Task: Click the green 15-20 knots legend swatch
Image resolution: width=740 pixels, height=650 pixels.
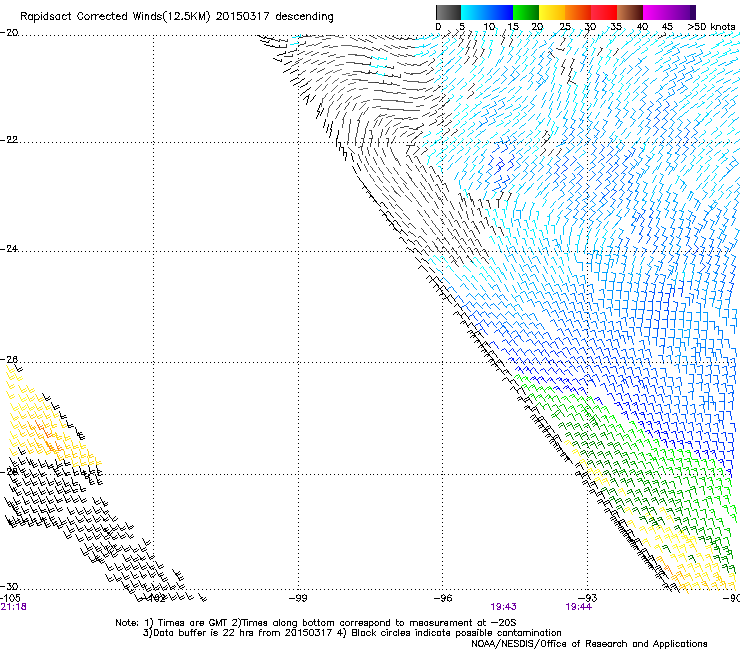Action: tap(526, 12)
